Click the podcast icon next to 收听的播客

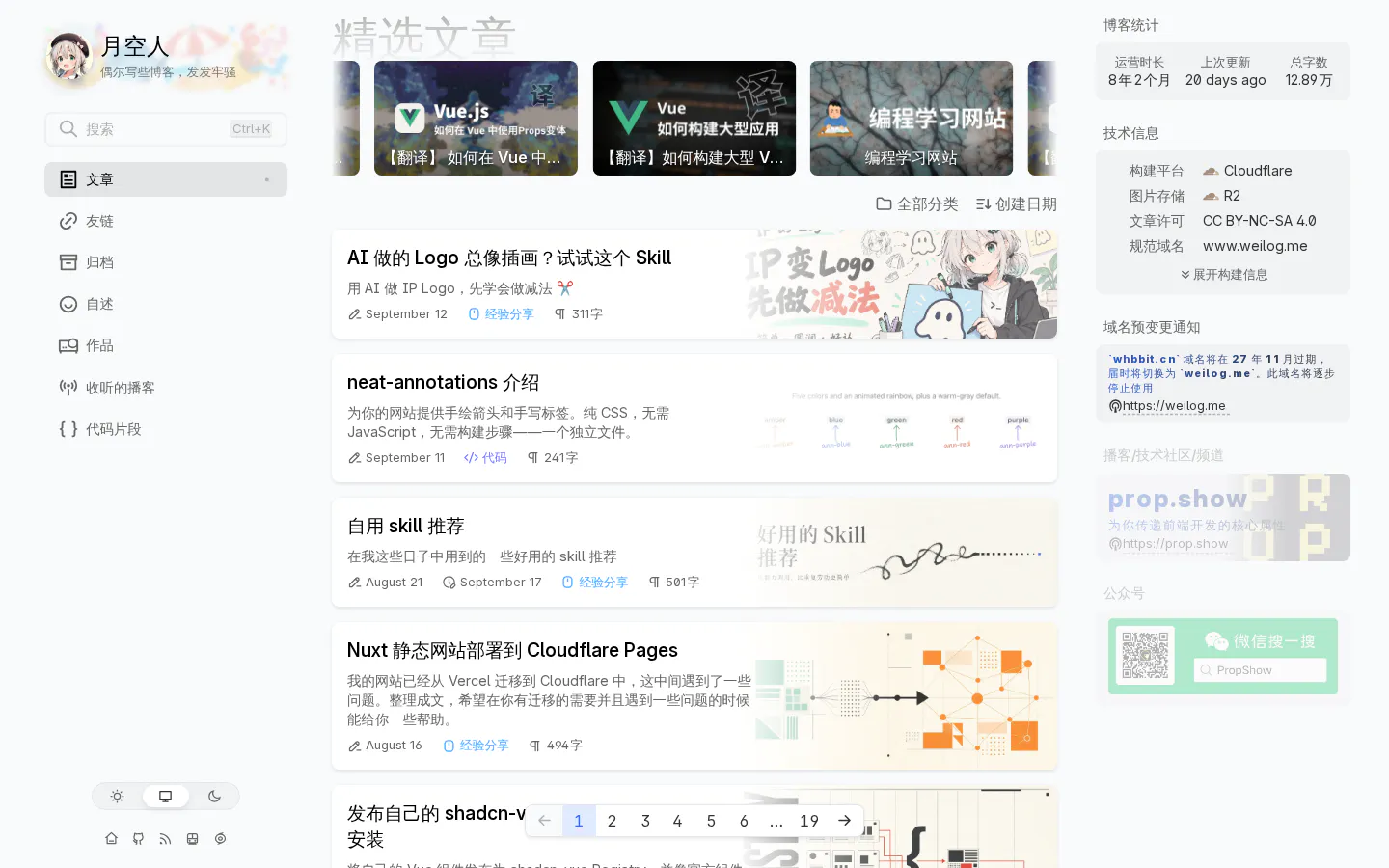pos(68,388)
